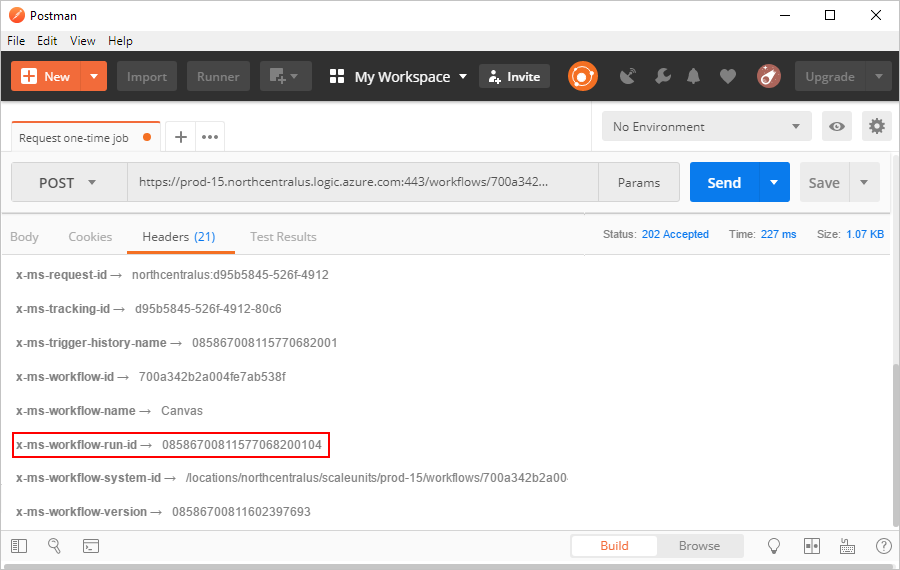900x570 pixels.
Task: Open the Postman console icon
Action: [91, 546]
